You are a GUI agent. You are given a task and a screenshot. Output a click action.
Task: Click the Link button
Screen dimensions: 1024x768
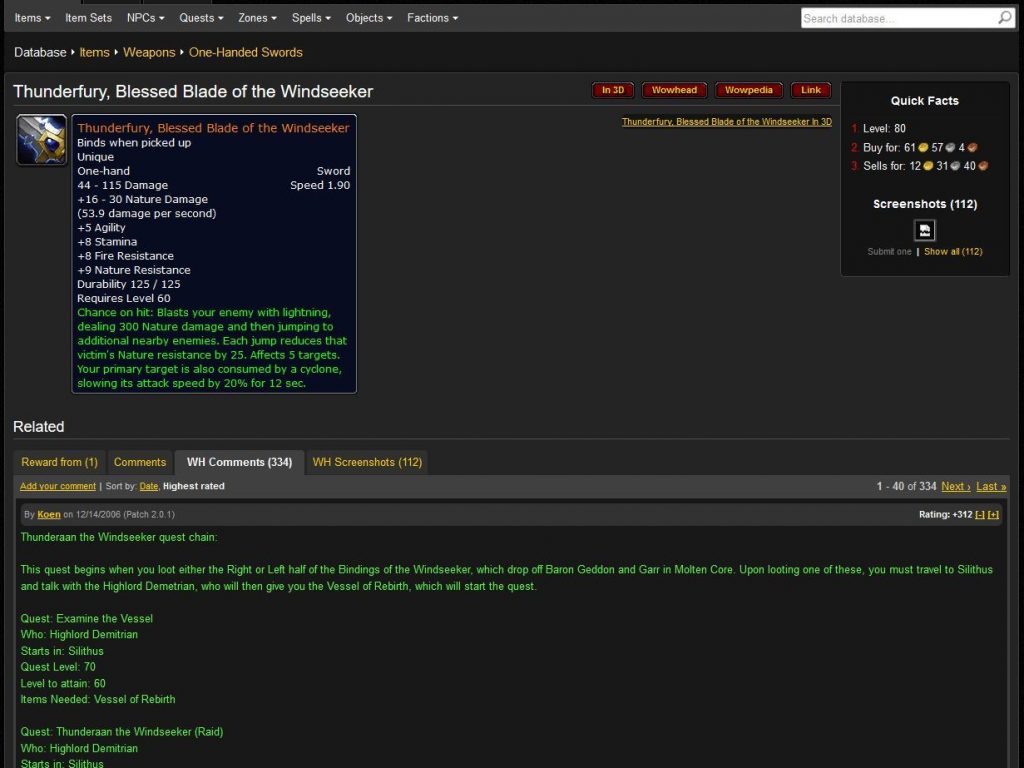[x=810, y=90]
